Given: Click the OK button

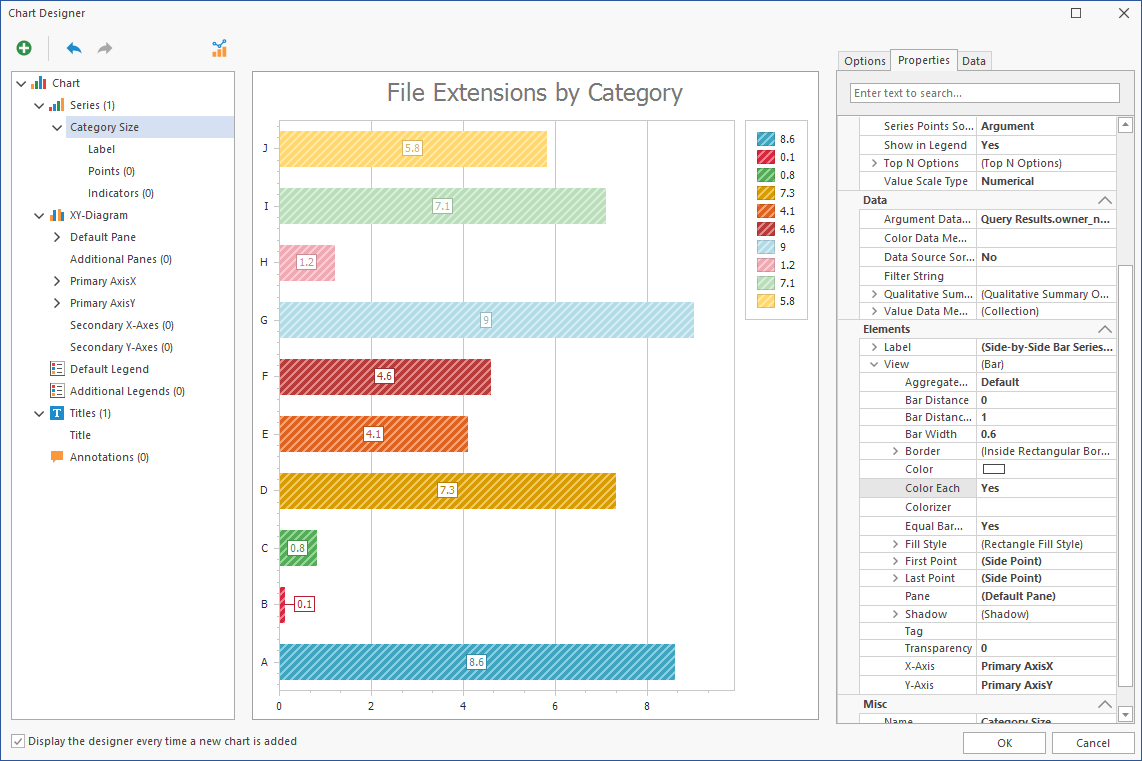Looking at the screenshot, I should tap(1004, 743).
